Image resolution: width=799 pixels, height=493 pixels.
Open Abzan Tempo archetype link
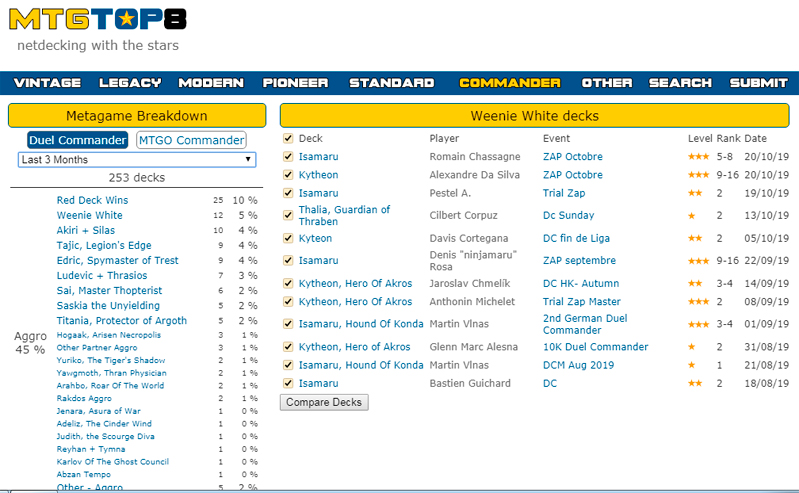(x=84, y=474)
